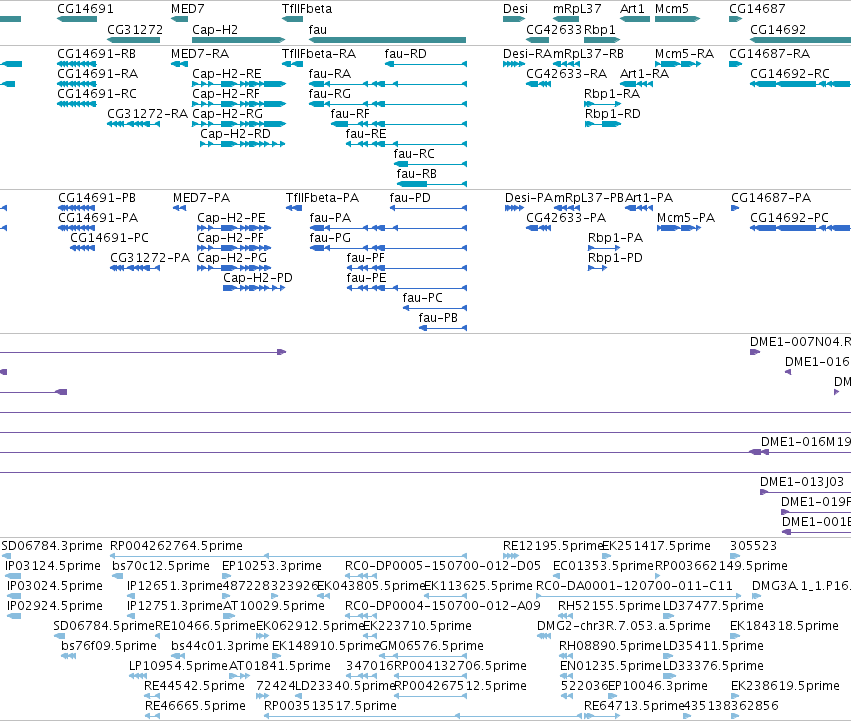
Task: Click EST RE44542.5prime
Action: (x=152, y=696)
